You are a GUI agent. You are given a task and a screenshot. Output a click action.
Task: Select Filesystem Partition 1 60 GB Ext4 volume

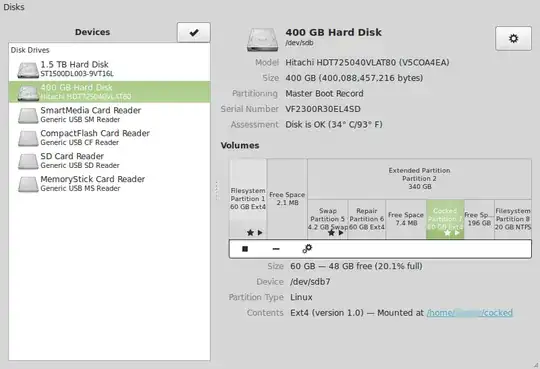tap(248, 199)
